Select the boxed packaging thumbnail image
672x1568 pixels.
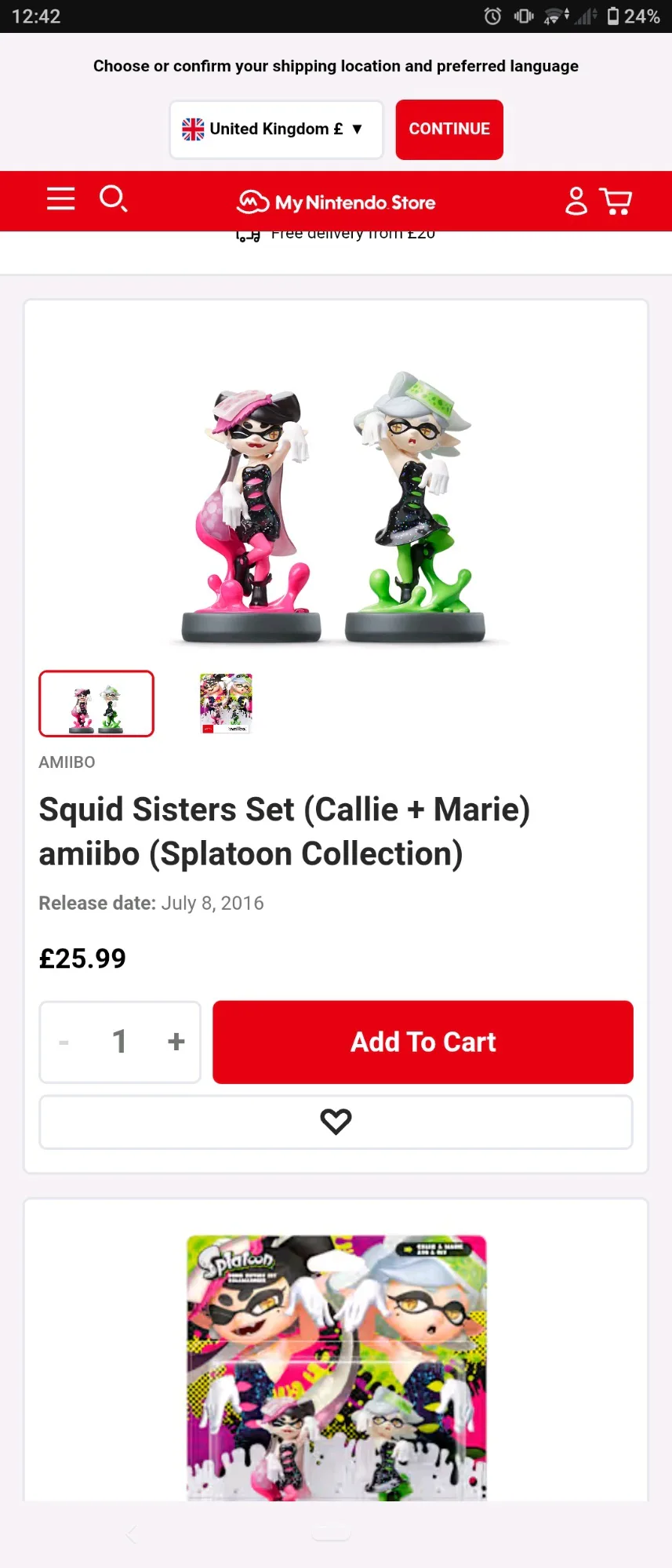[226, 704]
